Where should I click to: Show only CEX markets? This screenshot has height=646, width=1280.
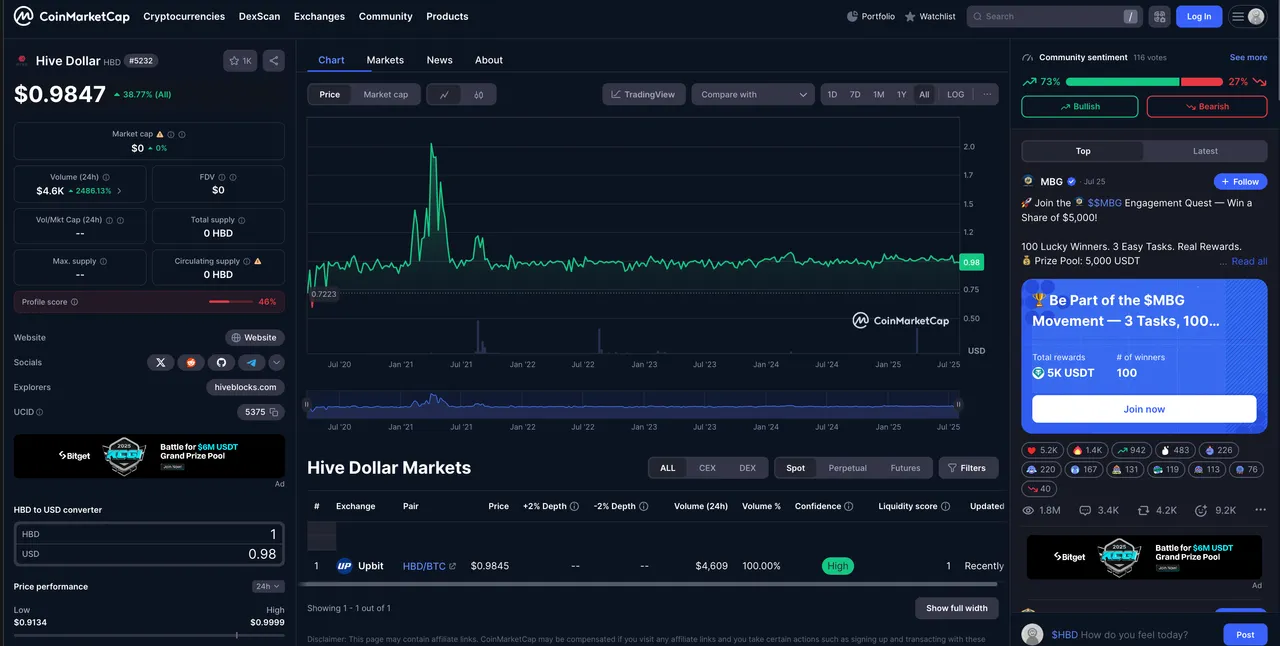(x=707, y=468)
